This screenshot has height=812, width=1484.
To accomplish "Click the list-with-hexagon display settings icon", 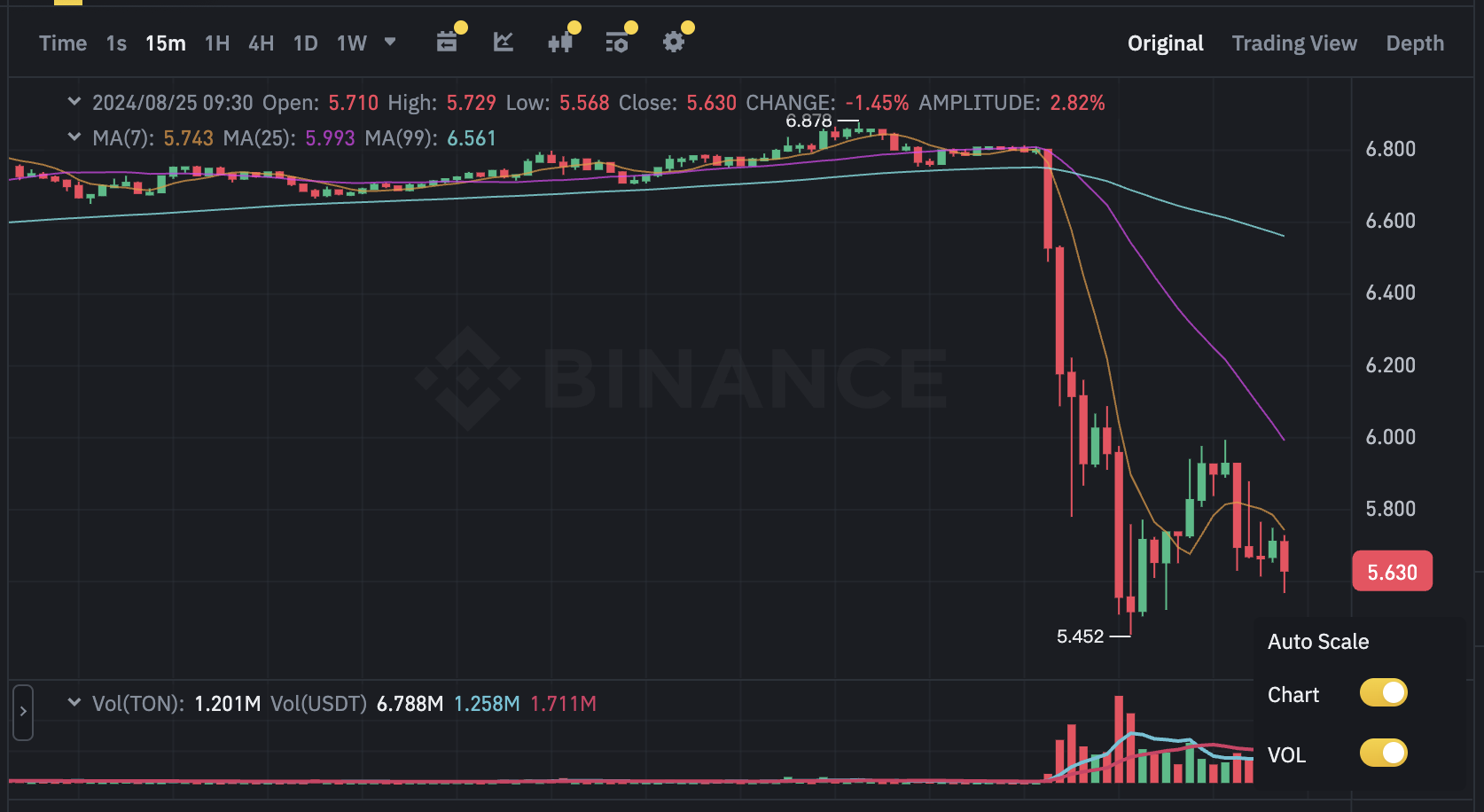I will coord(617,42).
